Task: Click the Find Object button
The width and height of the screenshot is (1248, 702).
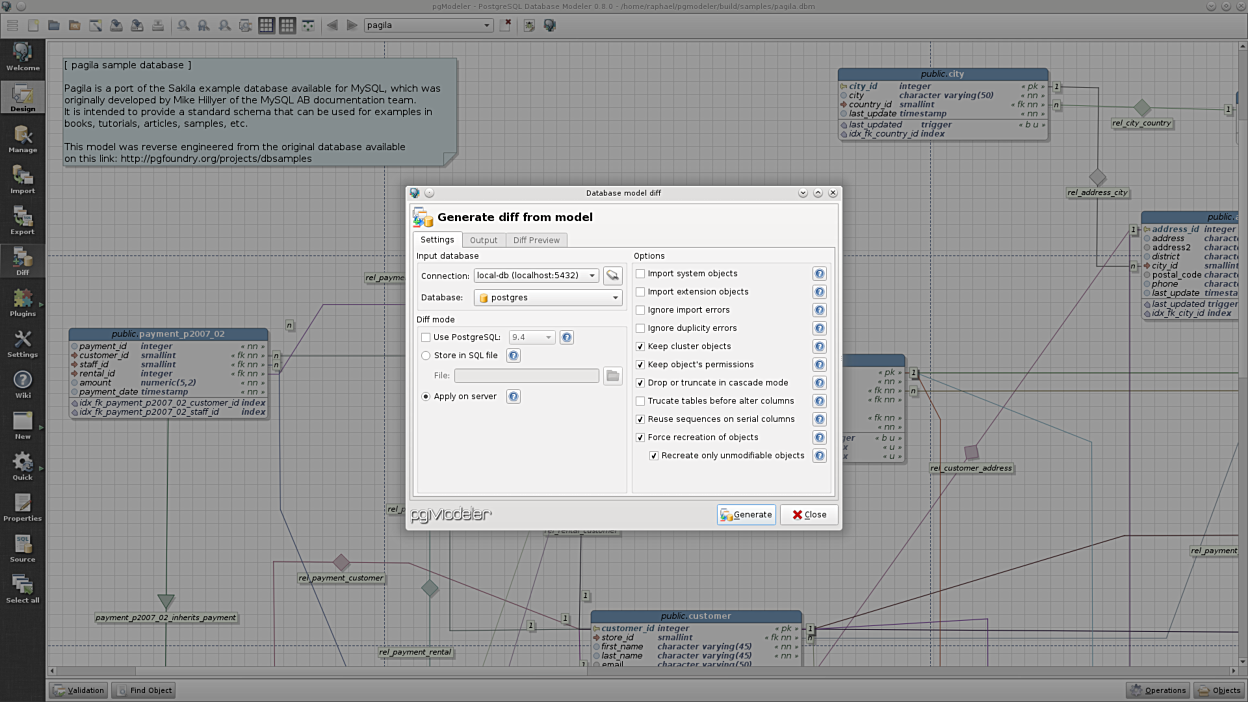Action: tap(144, 690)
